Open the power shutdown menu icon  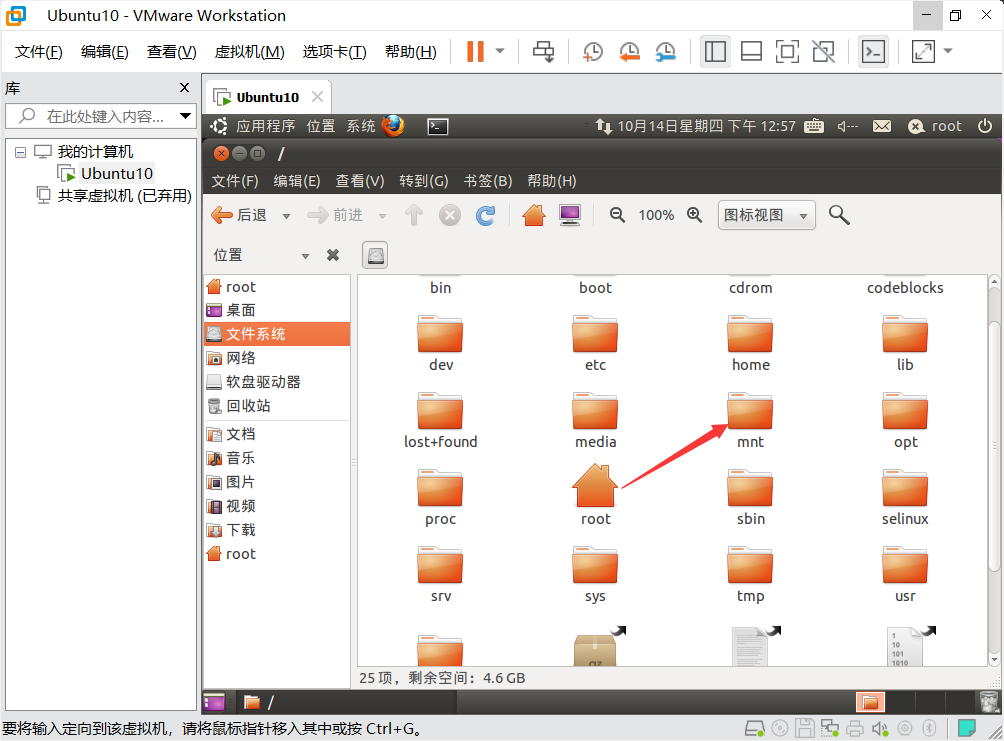pyautogui.click(x=985, y=126)
